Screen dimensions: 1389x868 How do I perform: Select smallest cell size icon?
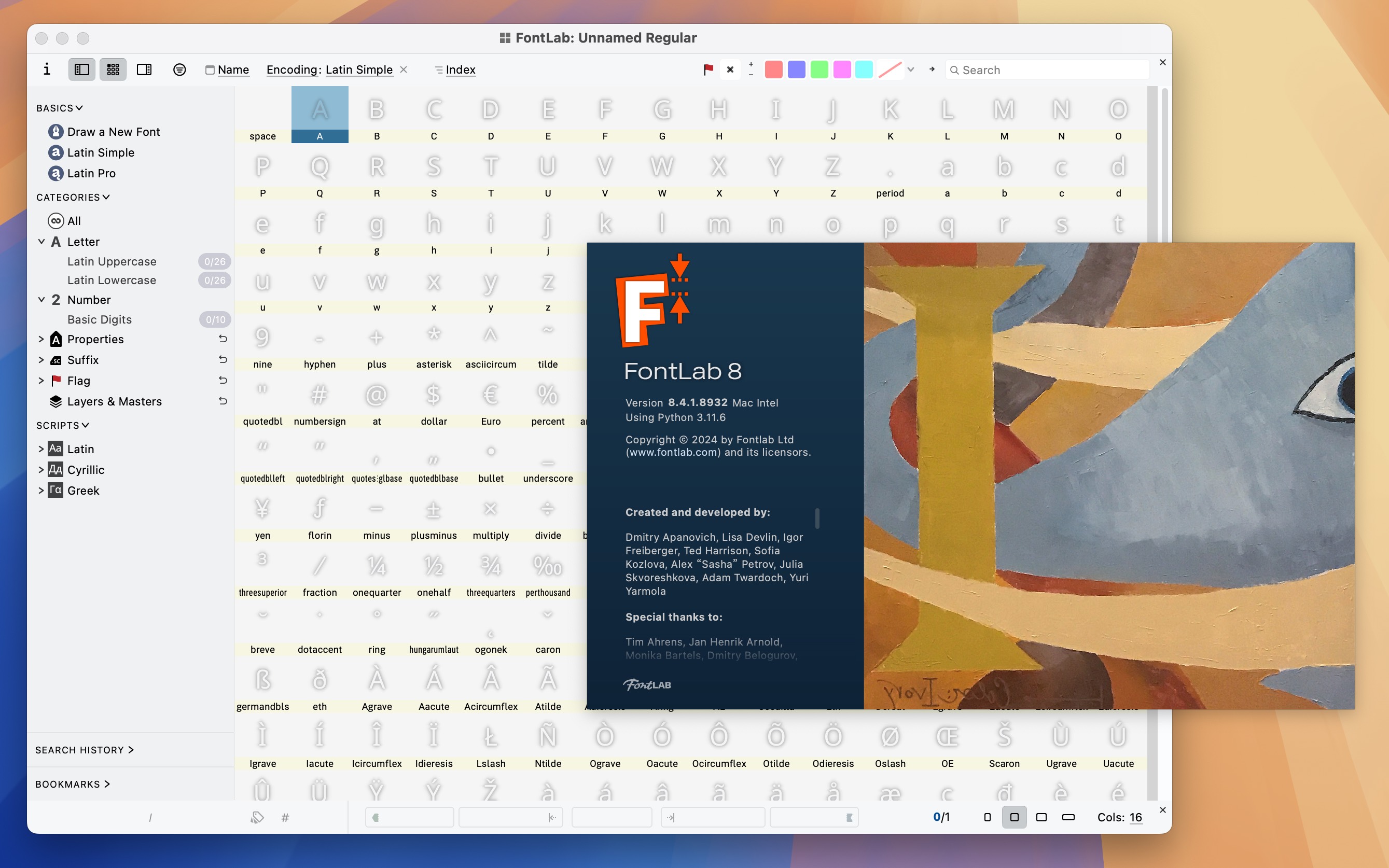pos(987,817)
